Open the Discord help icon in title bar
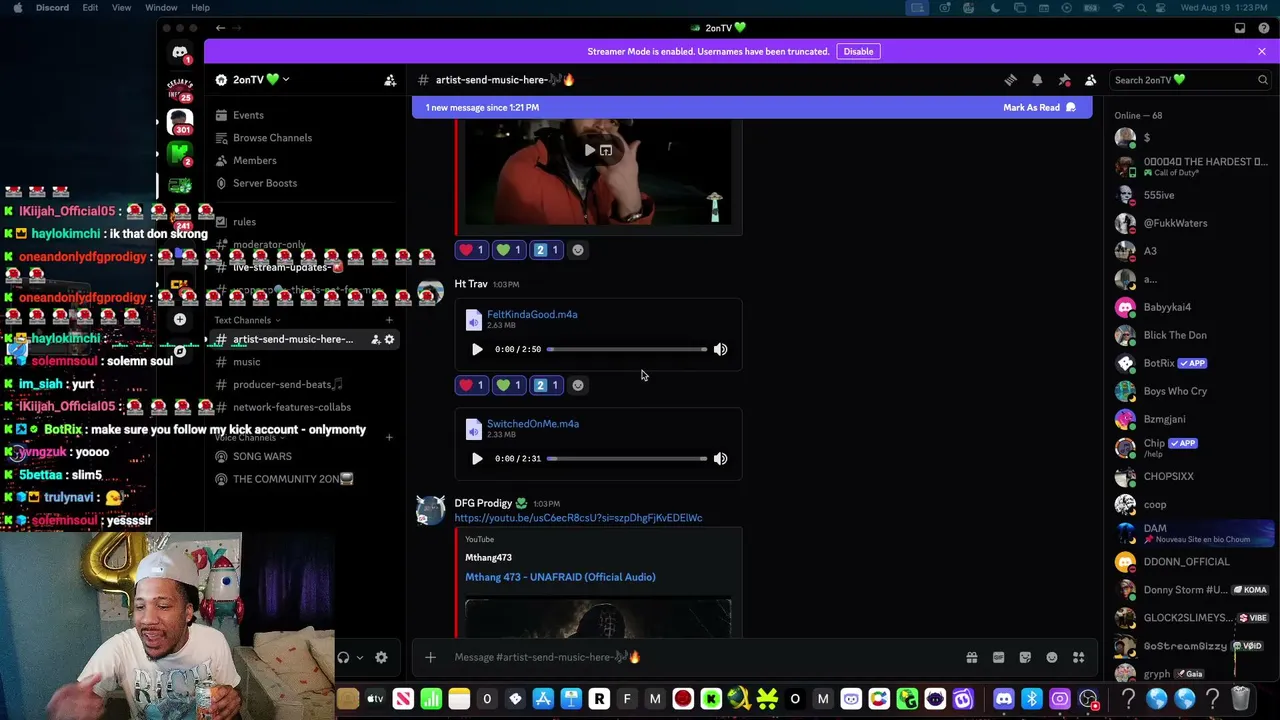1280x720 pixels. [x=1263, y=28]
